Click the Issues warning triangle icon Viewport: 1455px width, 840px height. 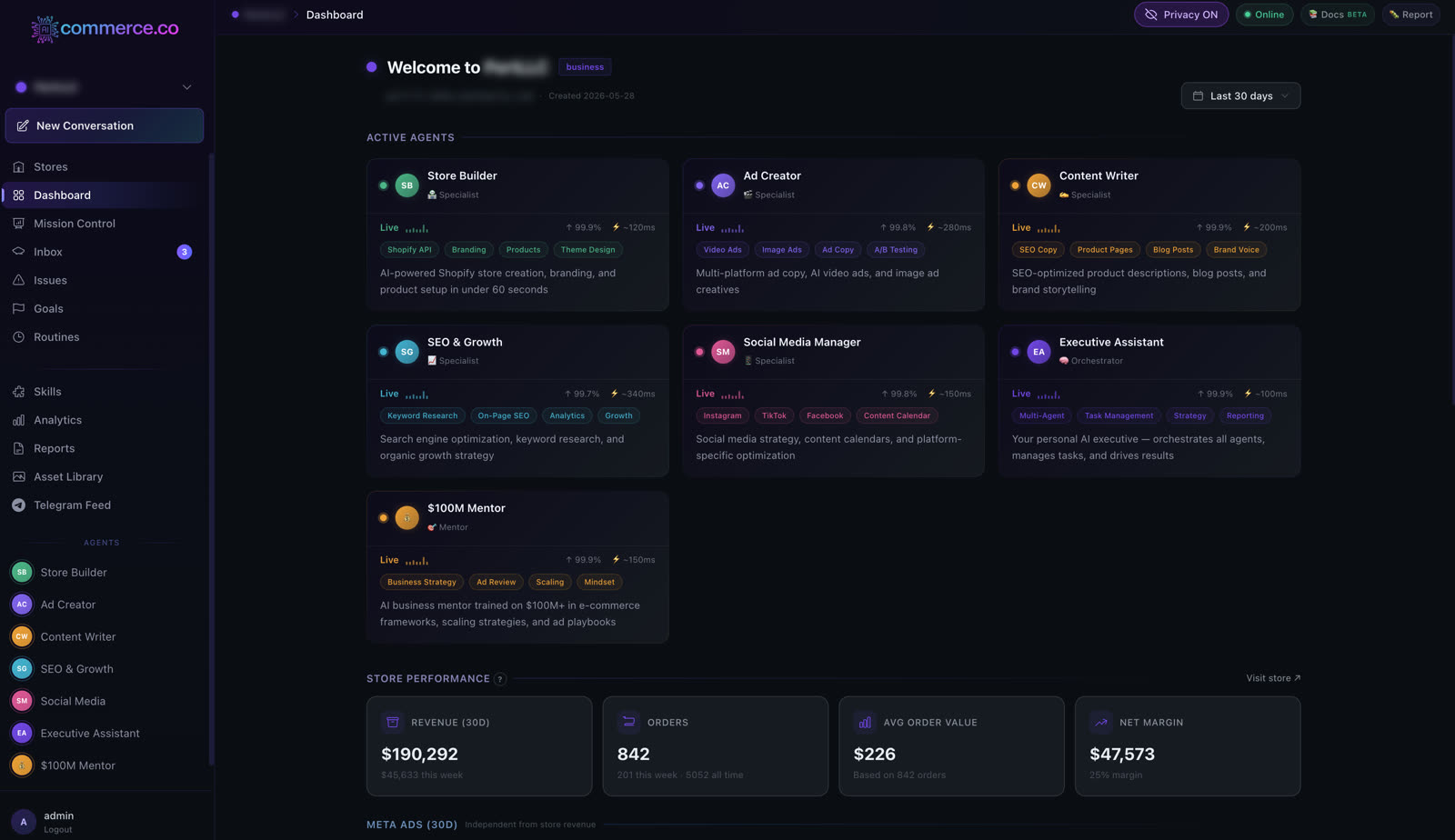(18, 280)
